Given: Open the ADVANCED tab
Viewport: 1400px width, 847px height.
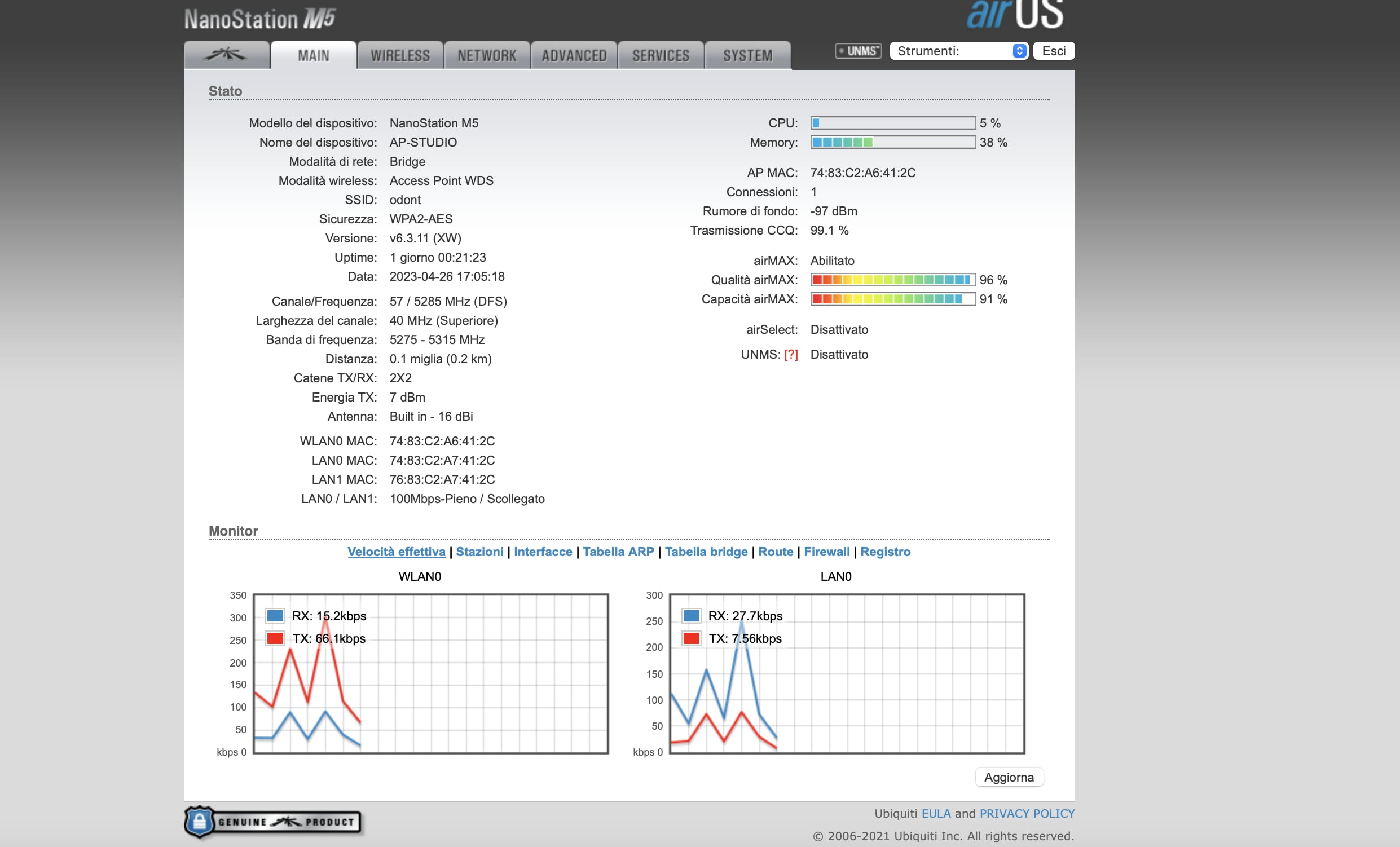Looking at the screenshot, I should pos(574,55).
